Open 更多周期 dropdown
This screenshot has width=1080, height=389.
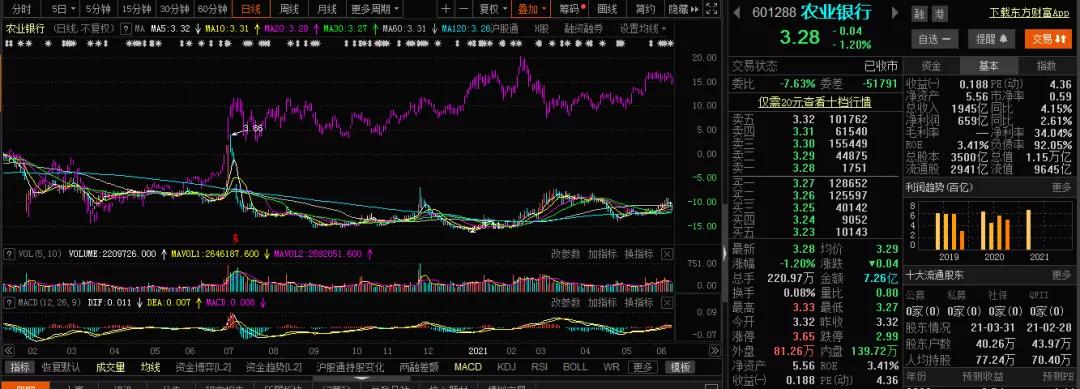[375, 9]
